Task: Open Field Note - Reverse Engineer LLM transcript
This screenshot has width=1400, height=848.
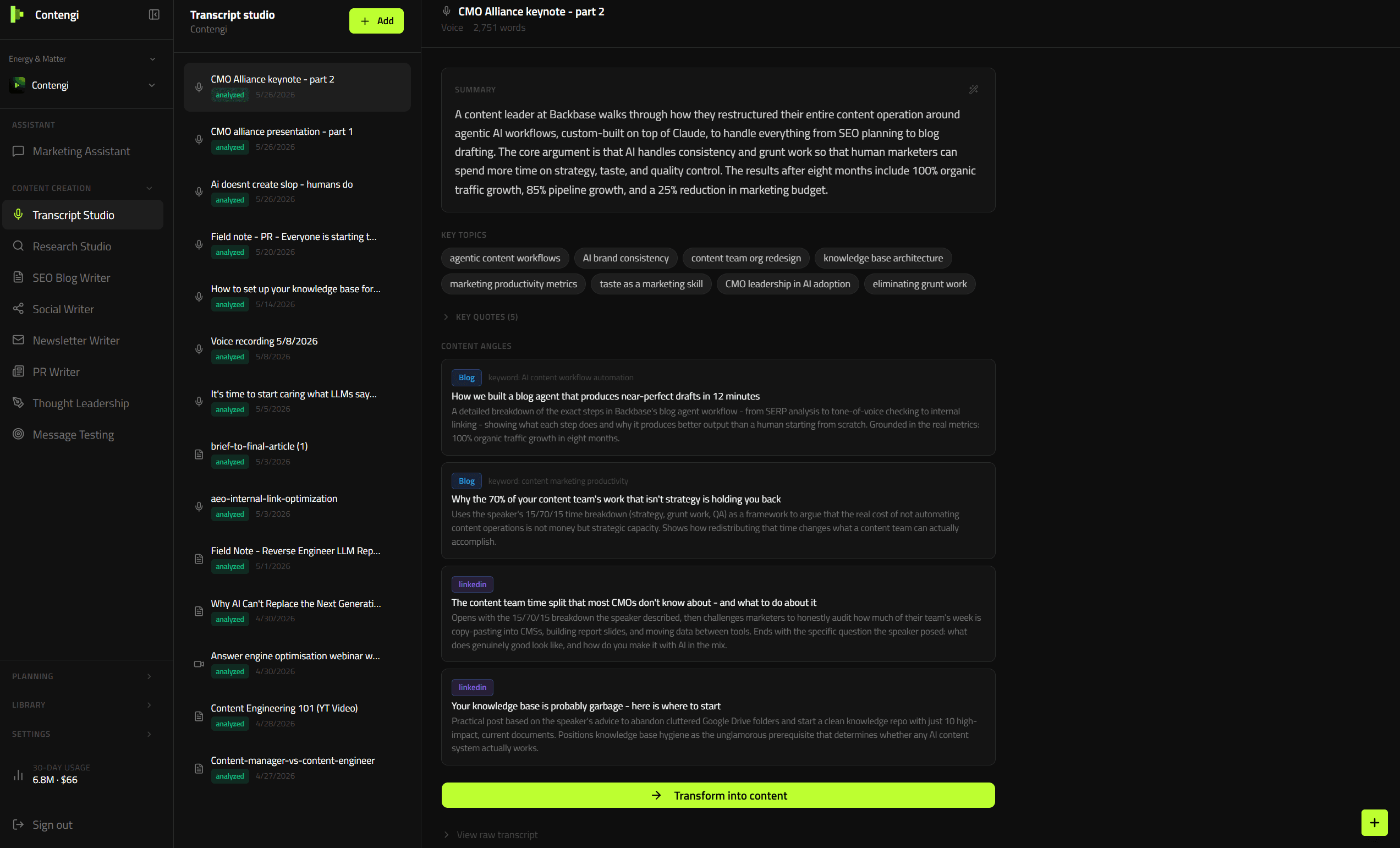Action: tap(297, 558)
